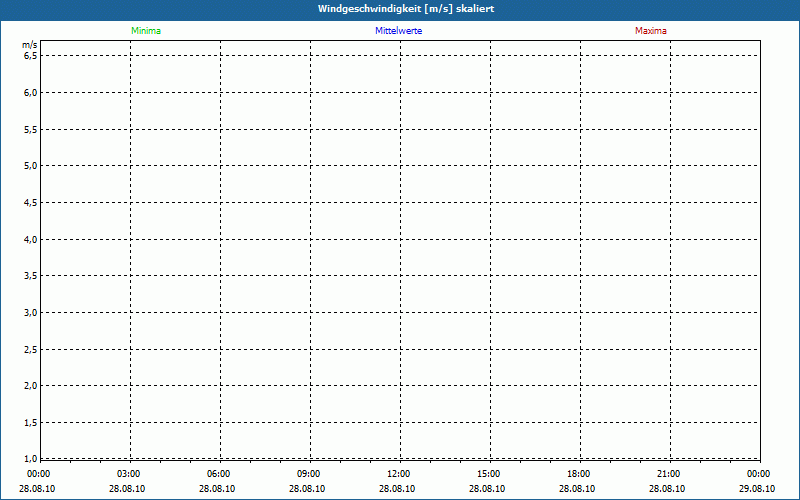Screen dimensions: 800x500
Task: Click the 4,5 y-axis value
Action: (31, 203)
